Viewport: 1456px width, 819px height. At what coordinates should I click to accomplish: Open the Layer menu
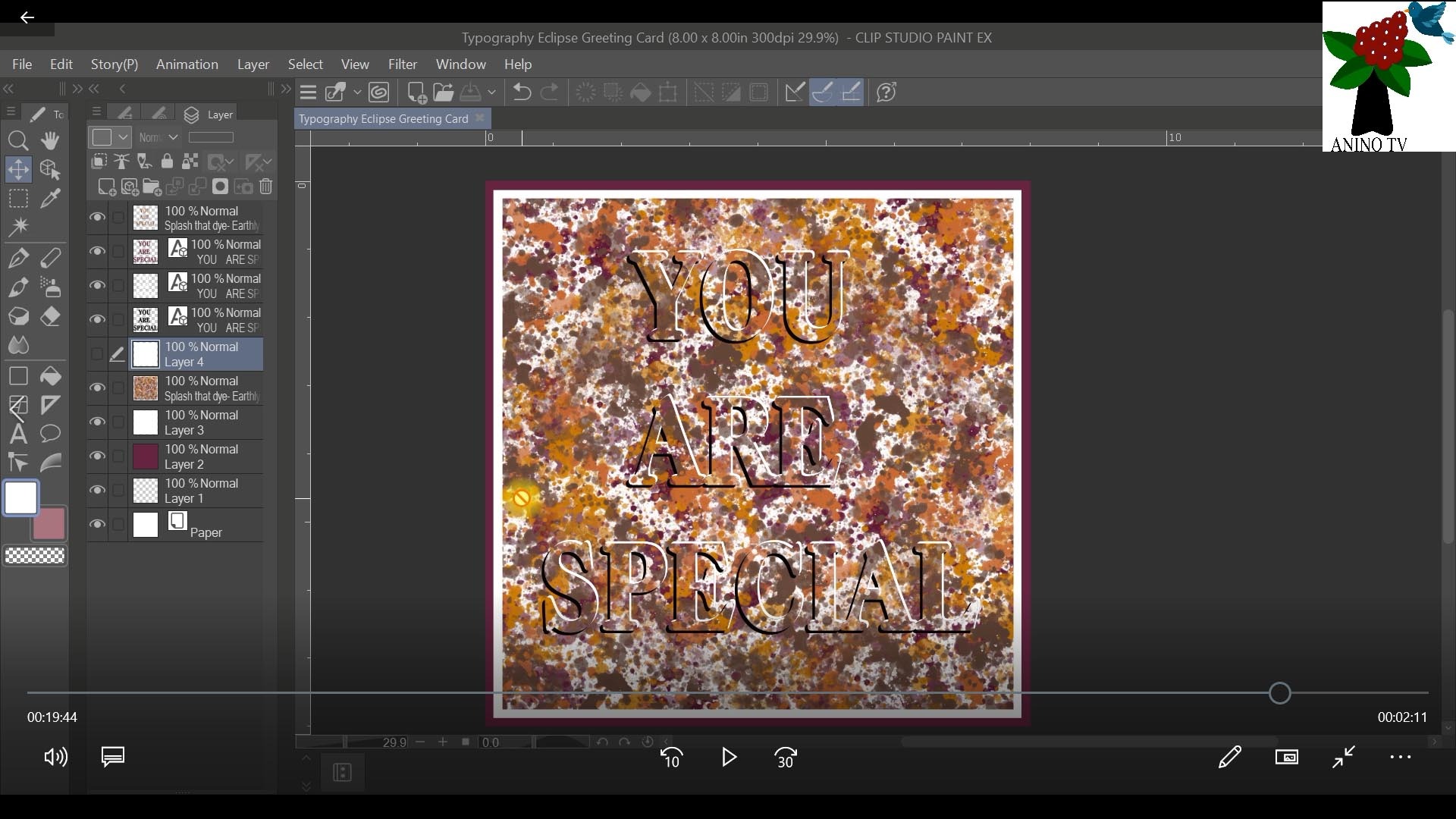click(x=253, y=64)
